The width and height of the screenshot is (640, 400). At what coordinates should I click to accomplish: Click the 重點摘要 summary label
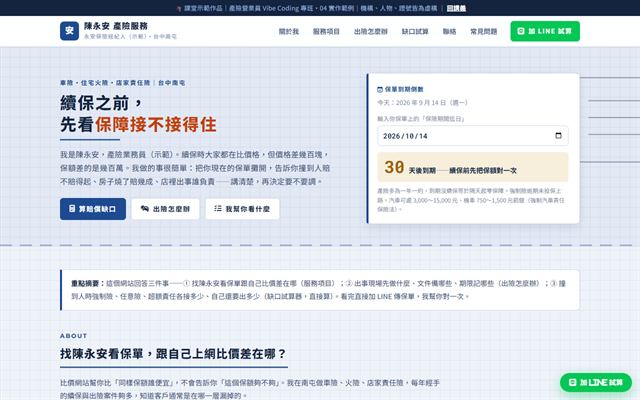click(x=87, y=283)
